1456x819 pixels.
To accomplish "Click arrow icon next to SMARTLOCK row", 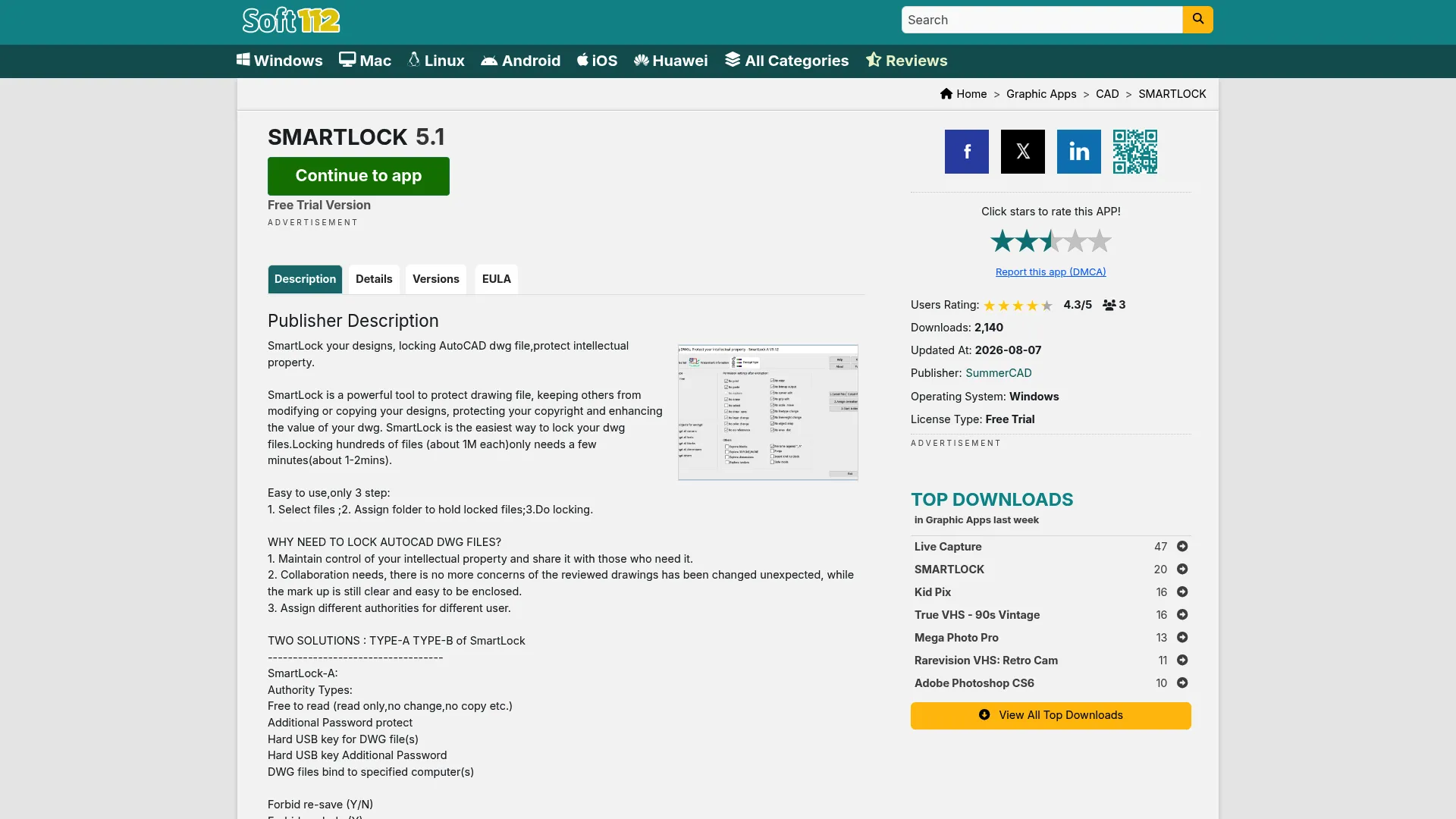I will (1182, 570).
